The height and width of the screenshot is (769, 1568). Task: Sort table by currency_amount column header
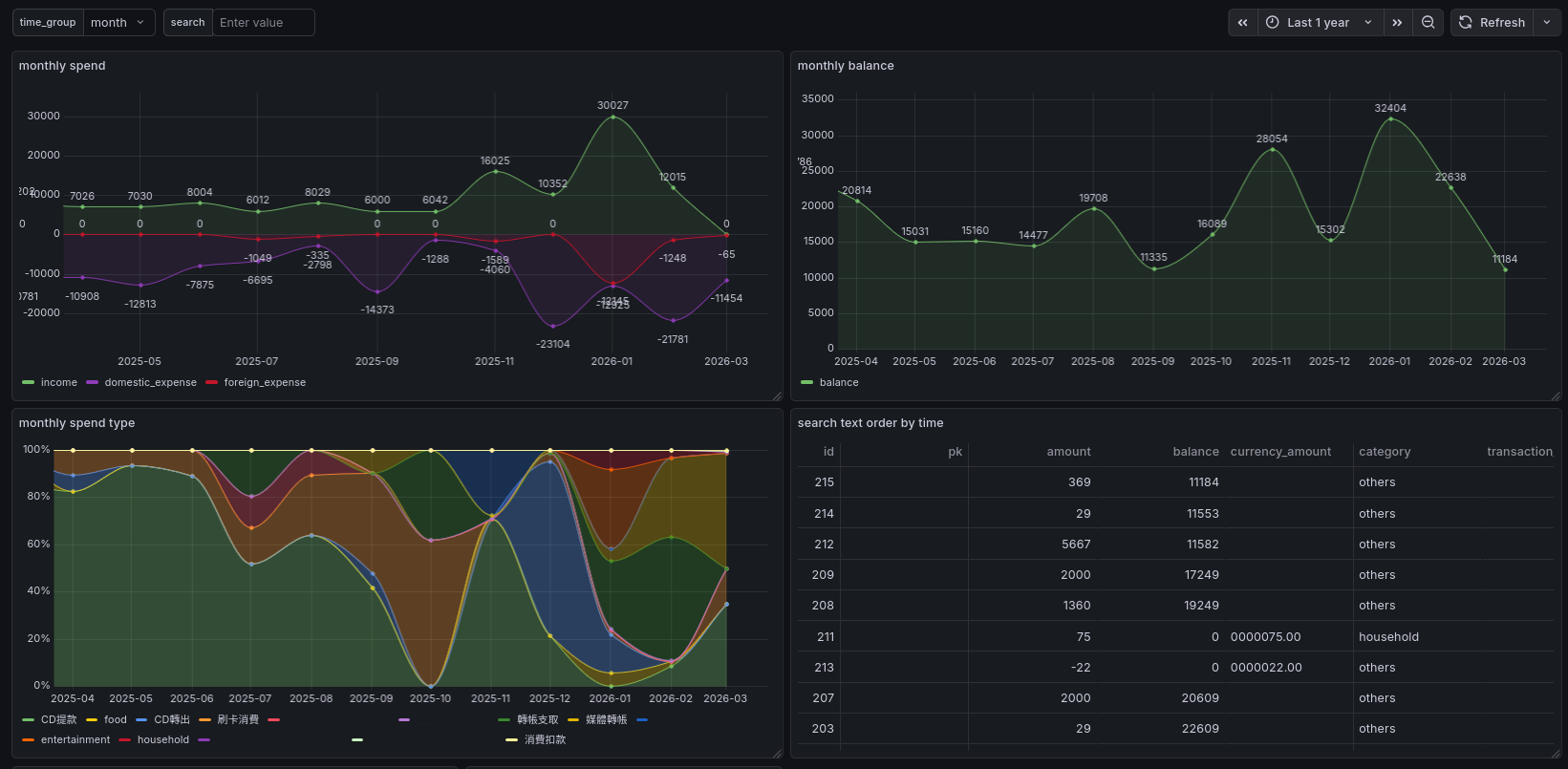(1280, 452)
